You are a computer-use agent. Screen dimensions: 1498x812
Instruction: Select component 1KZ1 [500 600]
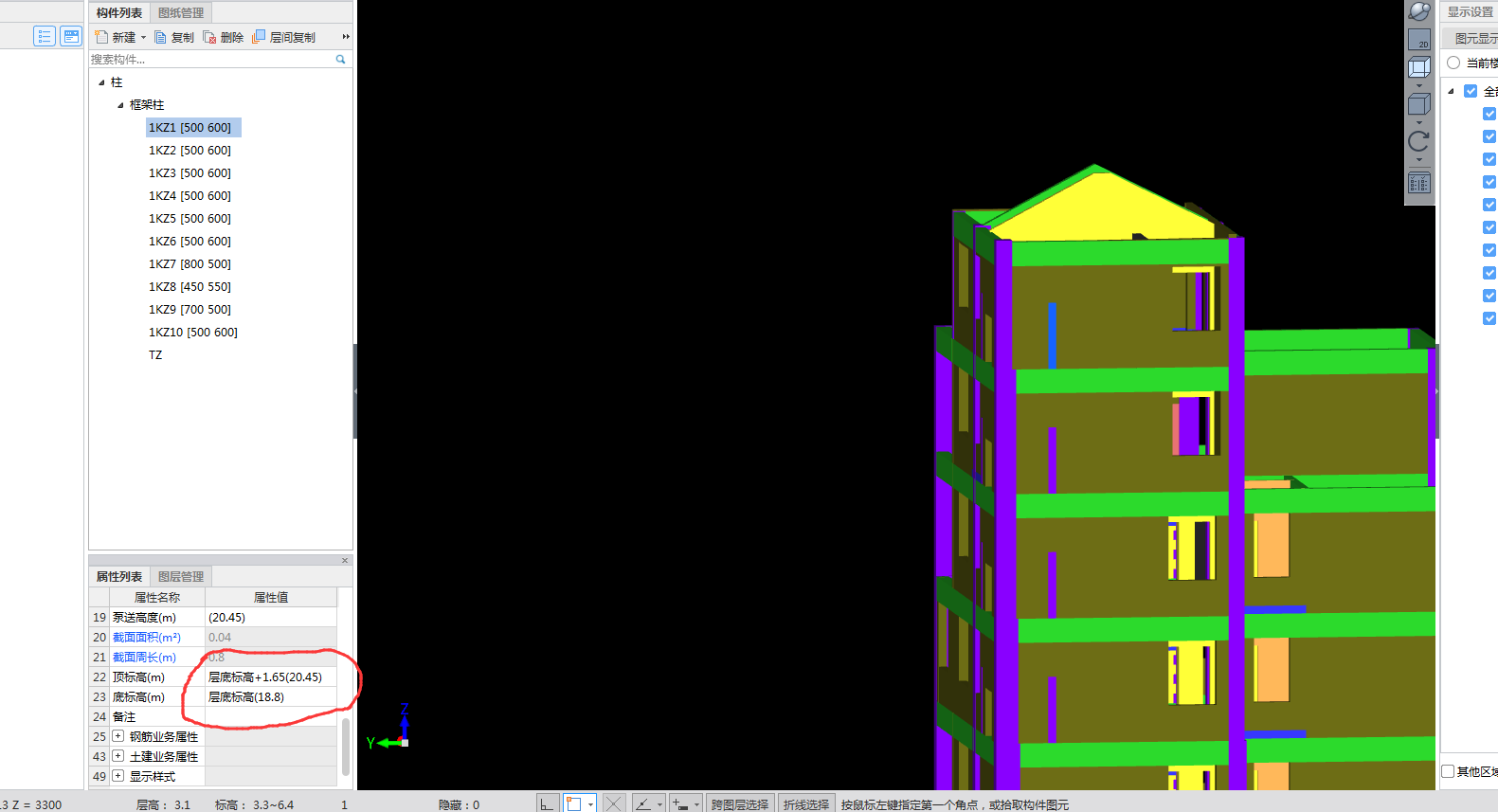(193, 127)
